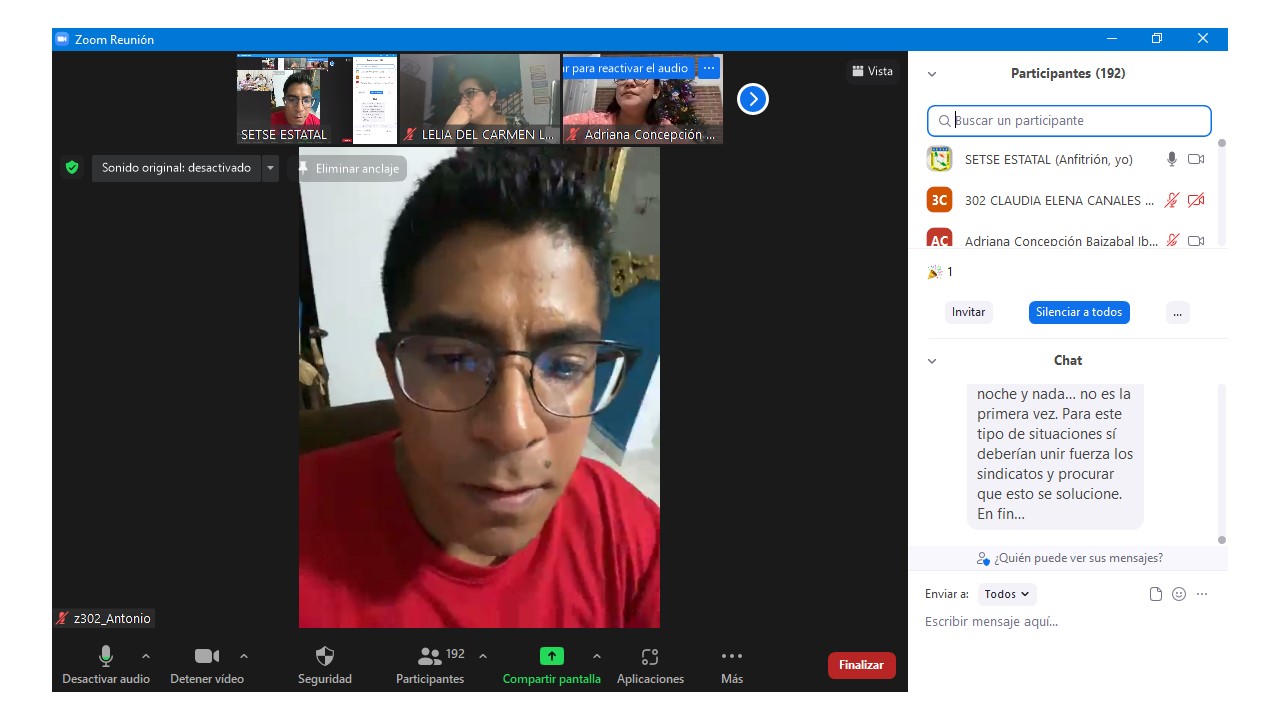The width and height of the screenshot is (1280, 720).
Task: Click camera icon for Adriana Concepción row
Action: (x=1196, y=240)
